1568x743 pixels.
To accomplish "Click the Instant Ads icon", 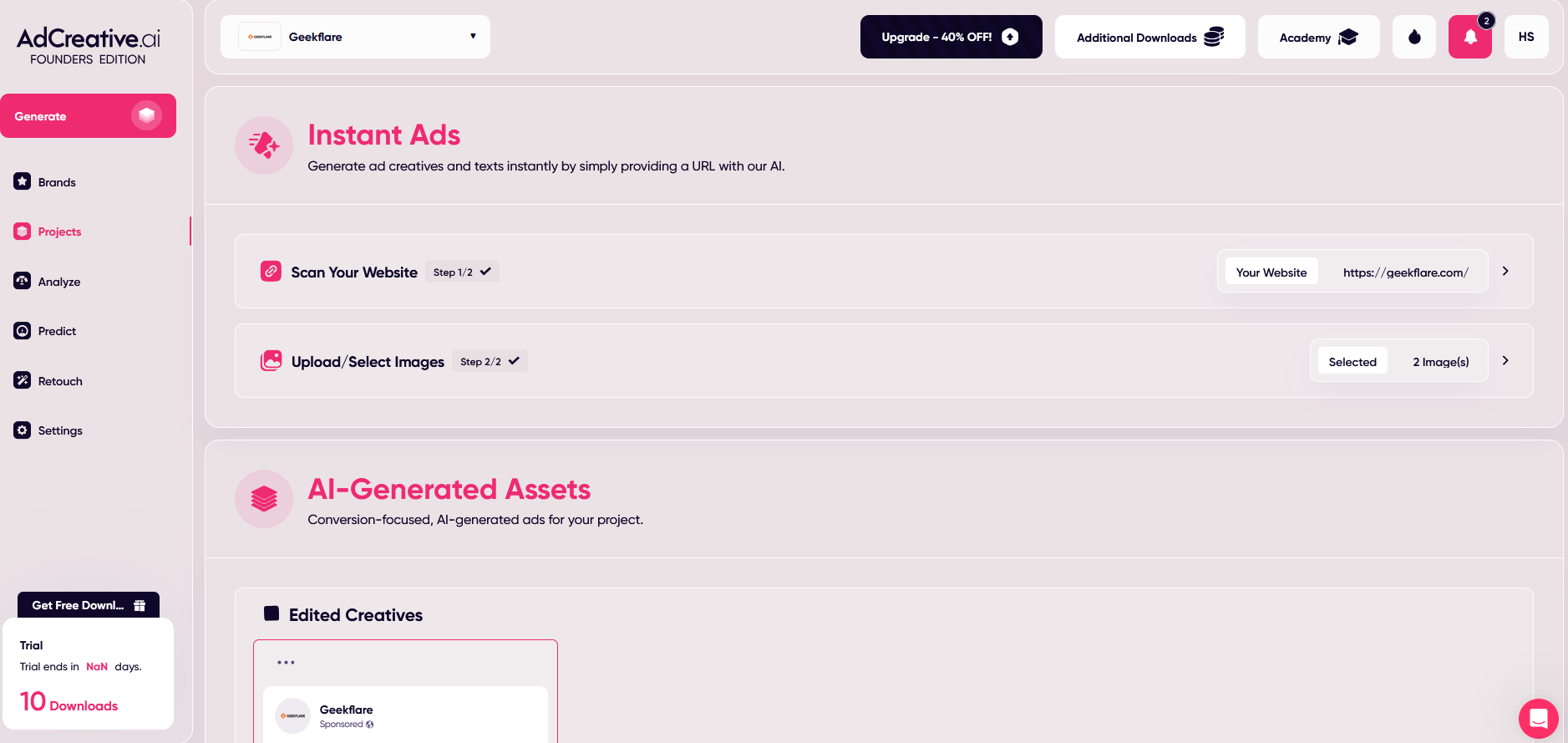I will pyautogui.click(x=264, y=145).
